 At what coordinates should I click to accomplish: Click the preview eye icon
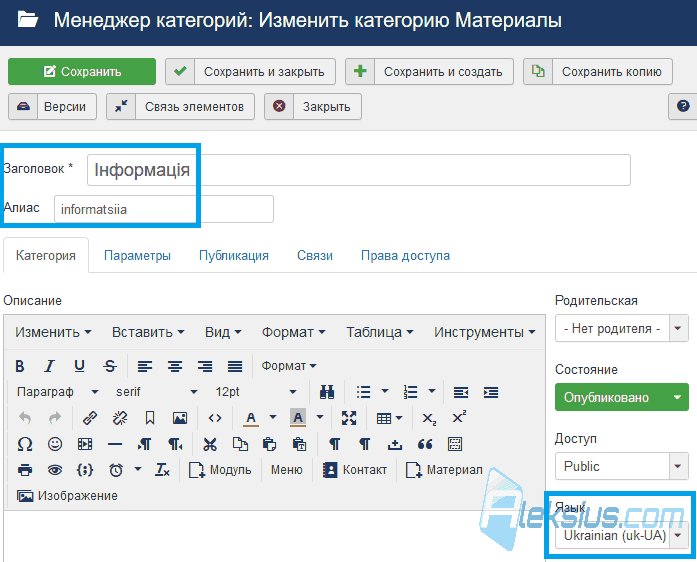click(x=55, y=470)
